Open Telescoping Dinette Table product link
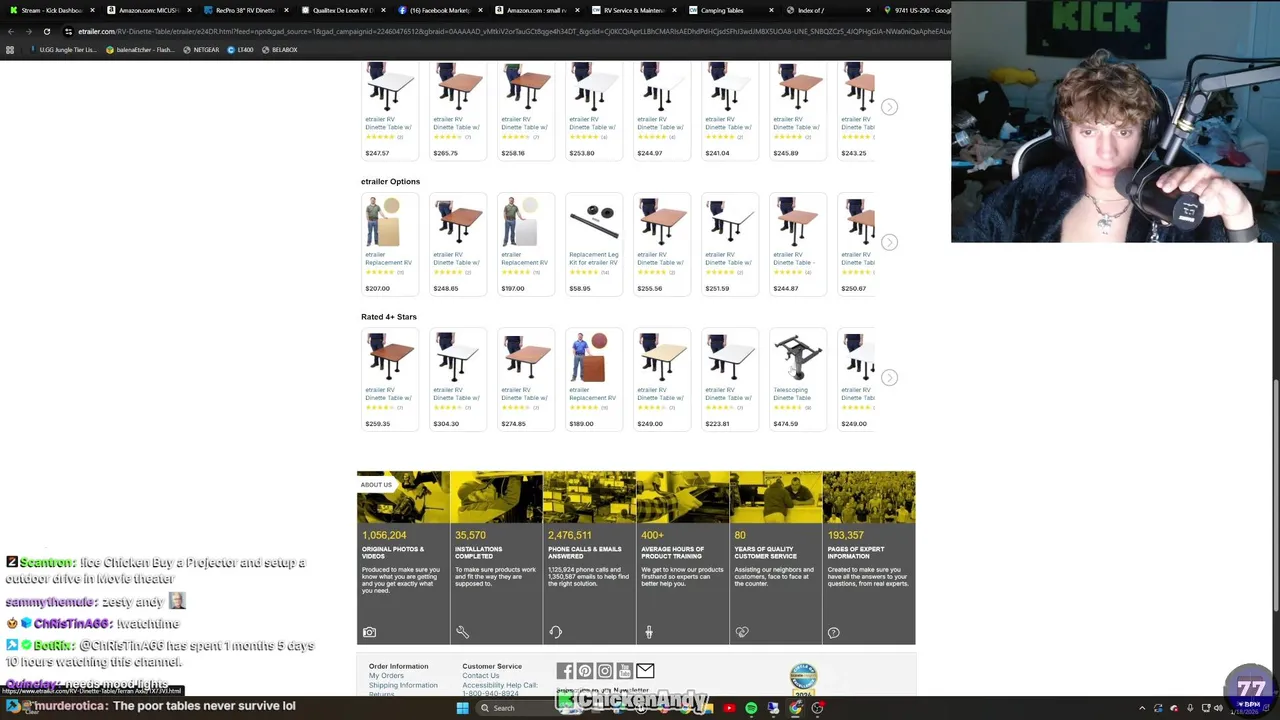 pos(792,394)
